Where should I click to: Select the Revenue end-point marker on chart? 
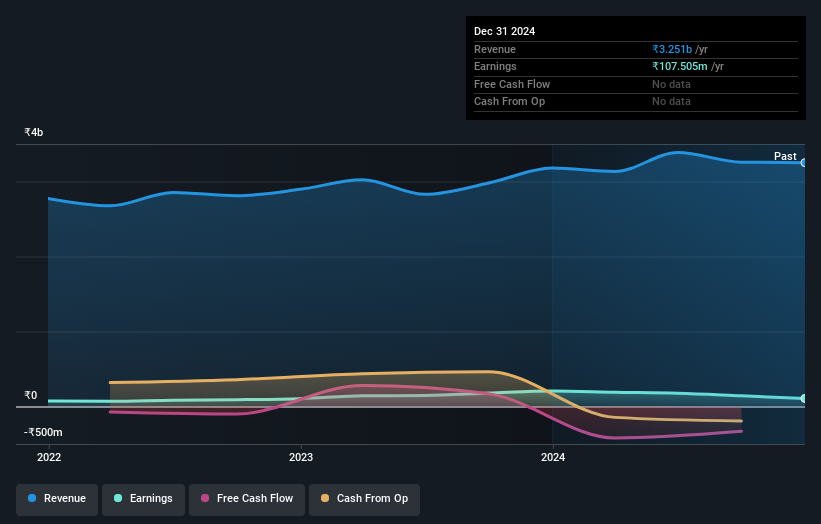pyautogui.click(x=803, y=163)
